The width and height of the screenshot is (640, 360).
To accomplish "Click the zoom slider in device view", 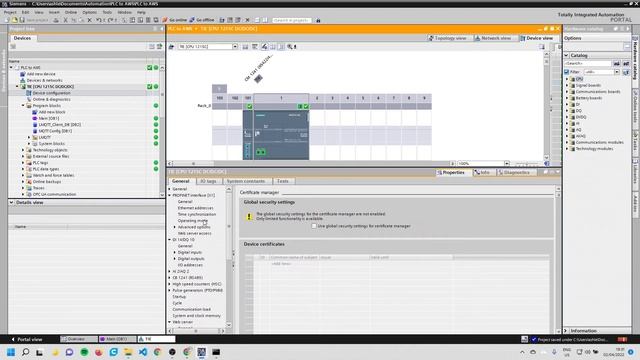I will (x=526, y=164).
